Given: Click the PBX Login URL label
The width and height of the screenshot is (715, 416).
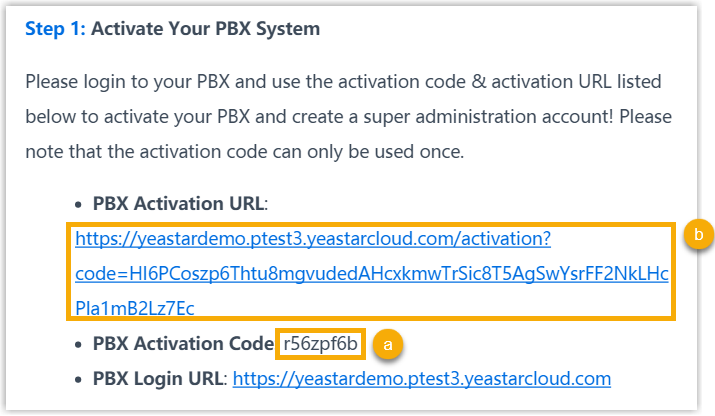Looking at the screenshot, I should coord(160,378).
